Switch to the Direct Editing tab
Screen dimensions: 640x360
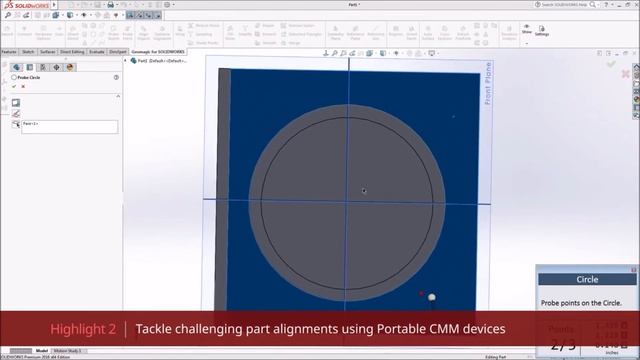(72, 52)
